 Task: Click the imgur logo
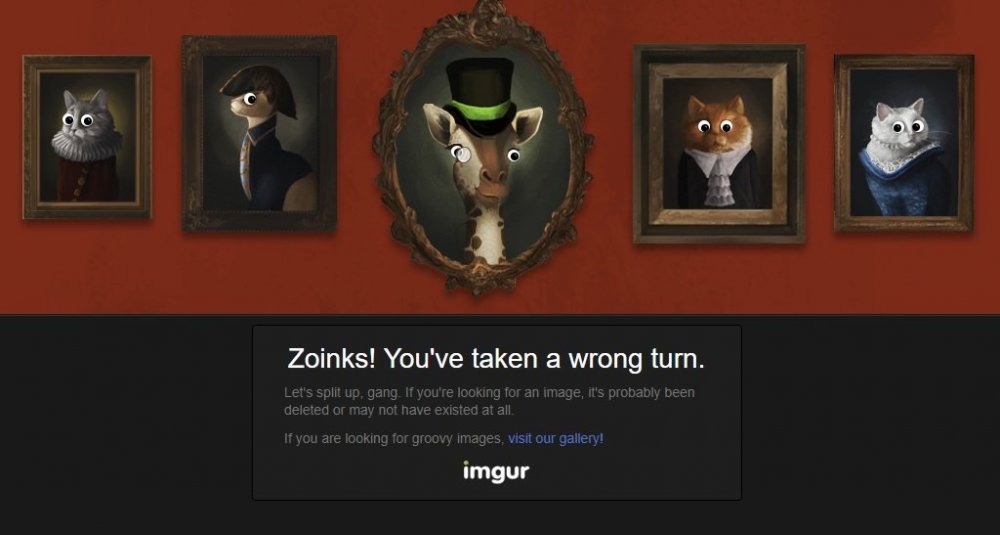(x=496, y=471)
